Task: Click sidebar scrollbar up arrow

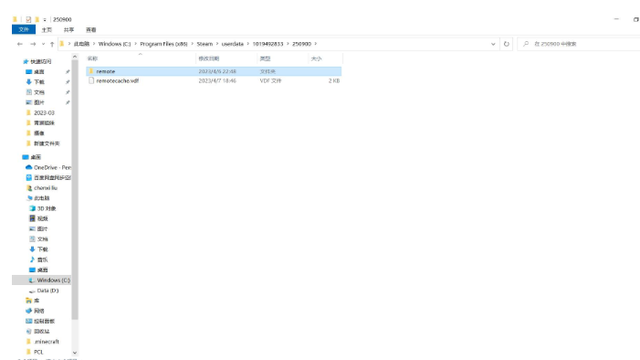Action: [75, 56]
